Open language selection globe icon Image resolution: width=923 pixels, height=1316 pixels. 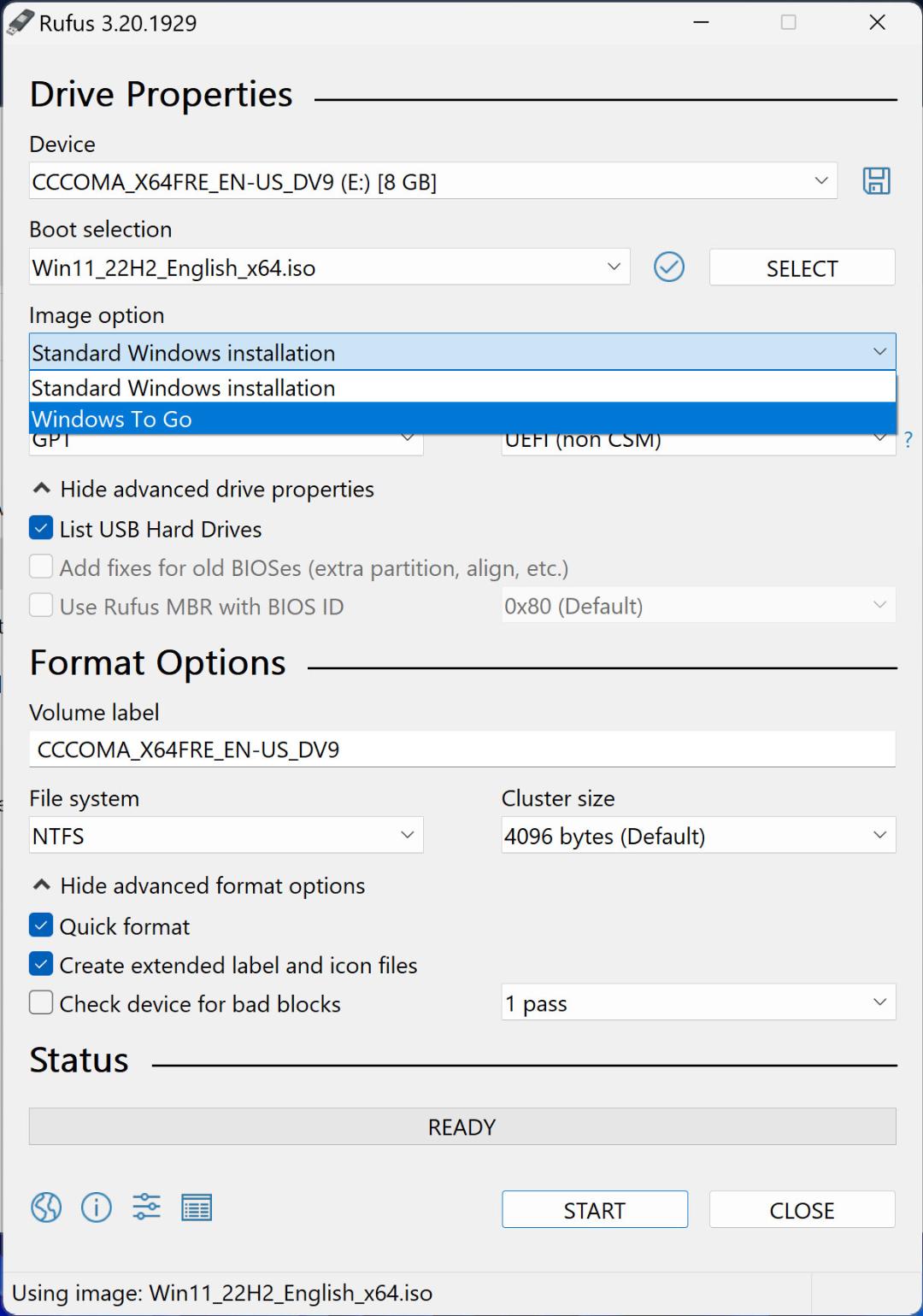click(x=46, y=1207)
